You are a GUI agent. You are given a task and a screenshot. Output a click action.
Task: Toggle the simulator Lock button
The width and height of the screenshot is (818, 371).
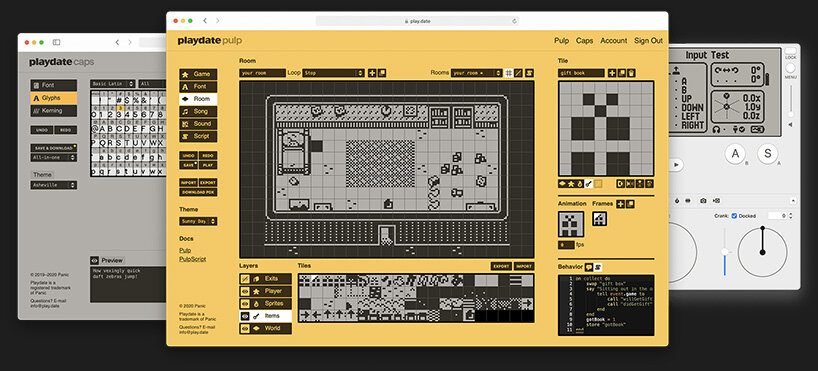791,51
